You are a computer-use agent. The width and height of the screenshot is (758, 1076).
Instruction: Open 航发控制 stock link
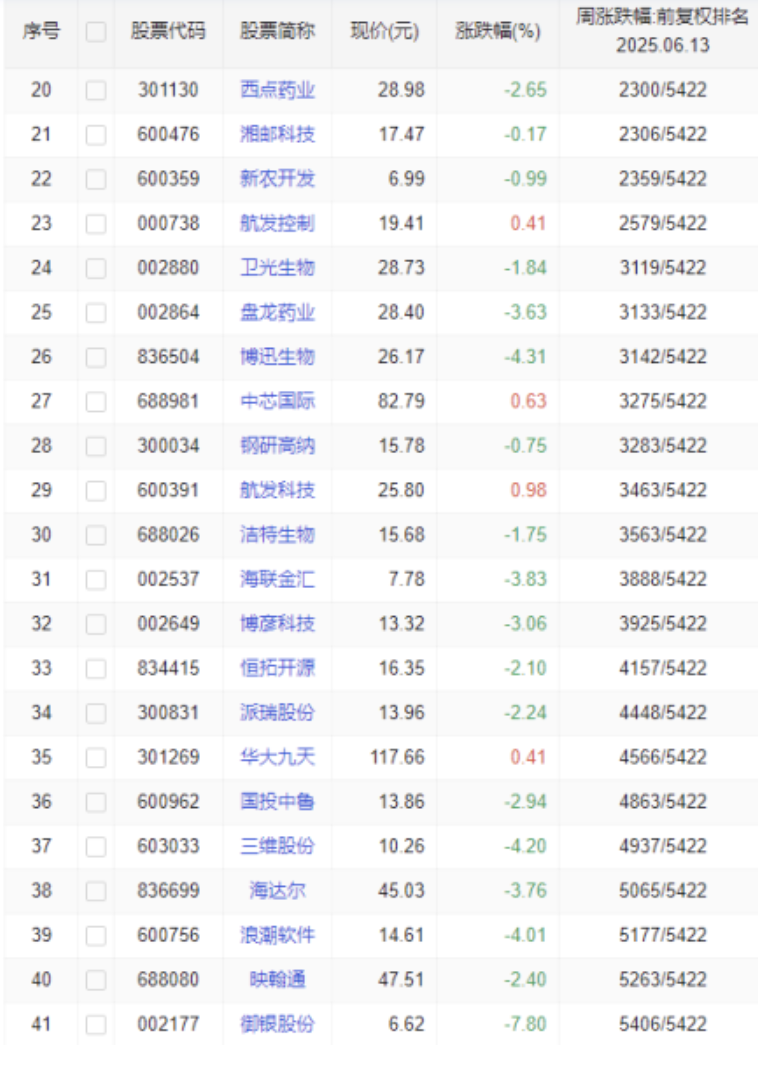(x=277, y=223)
